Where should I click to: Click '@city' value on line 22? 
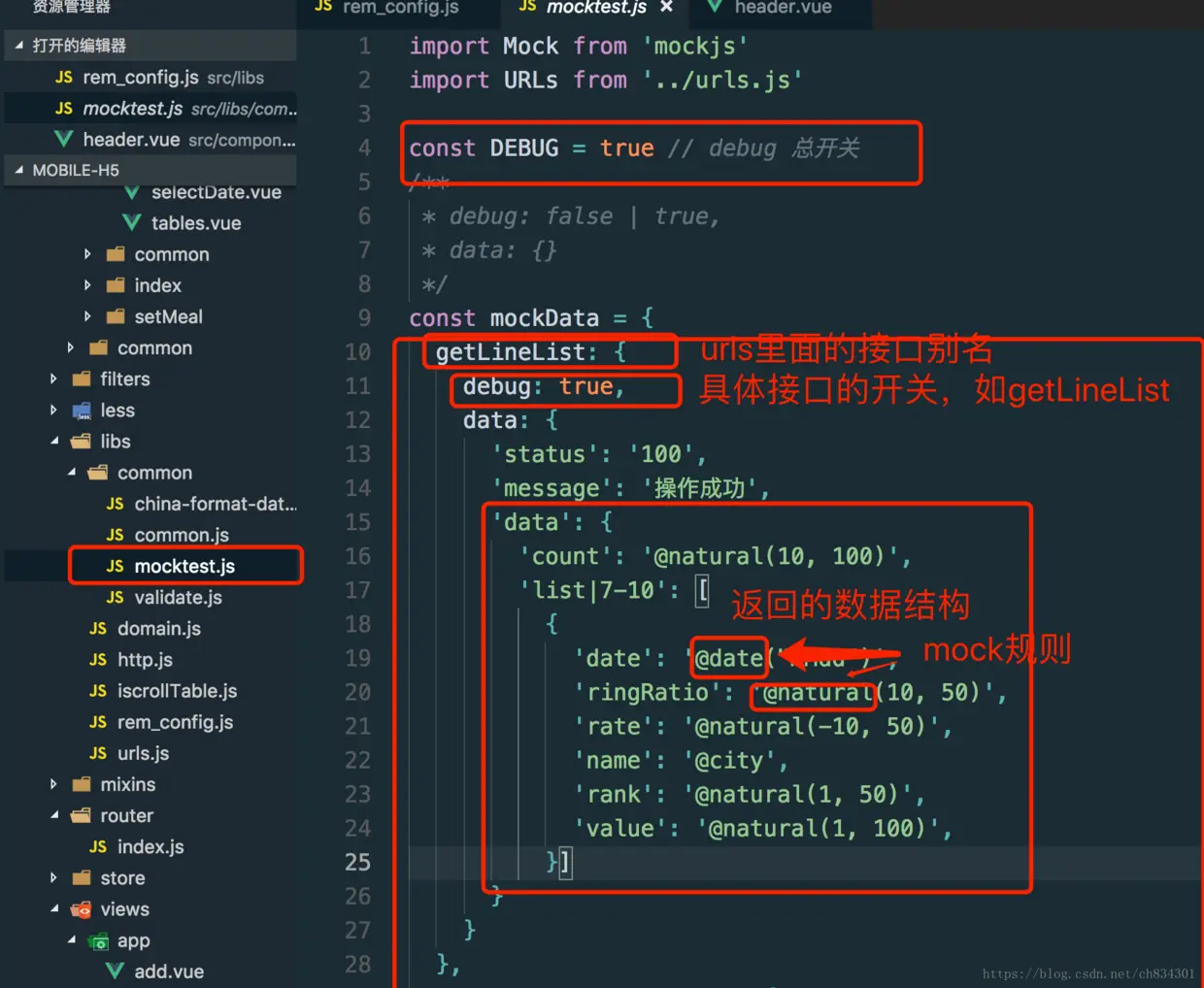point(734,760)
